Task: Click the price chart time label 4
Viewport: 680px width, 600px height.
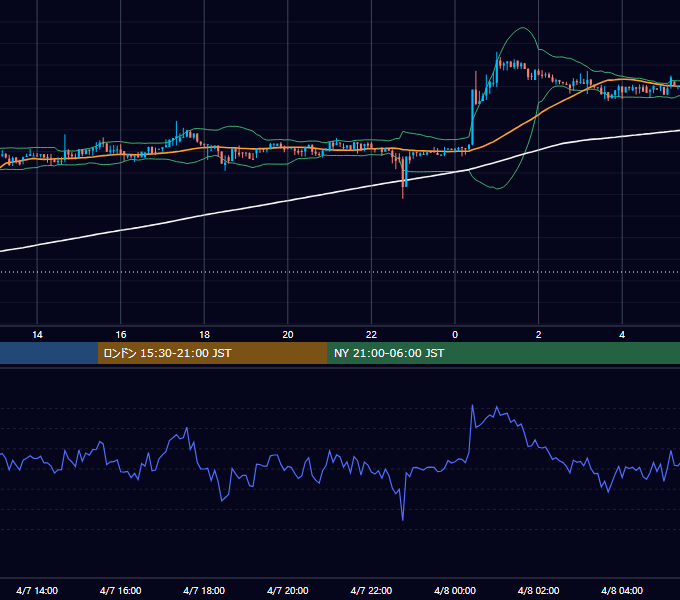Action: [622, 335]
